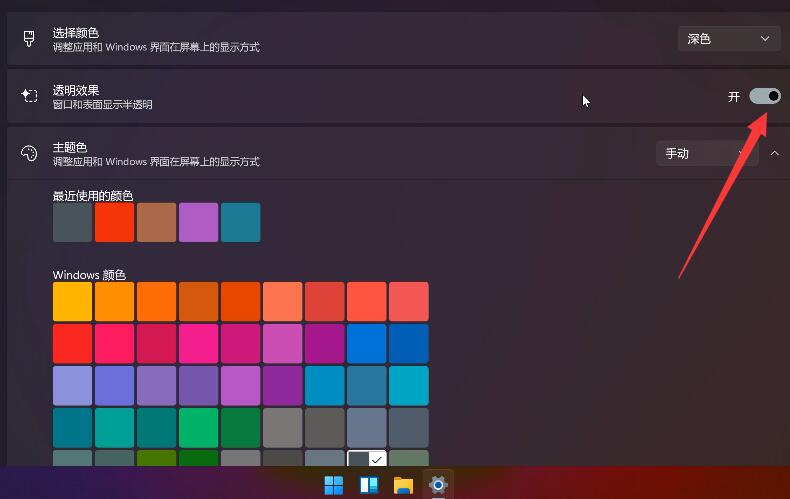
Task: Select the bright cyan turquoise swatch ending third row
Action: point(409,386)
